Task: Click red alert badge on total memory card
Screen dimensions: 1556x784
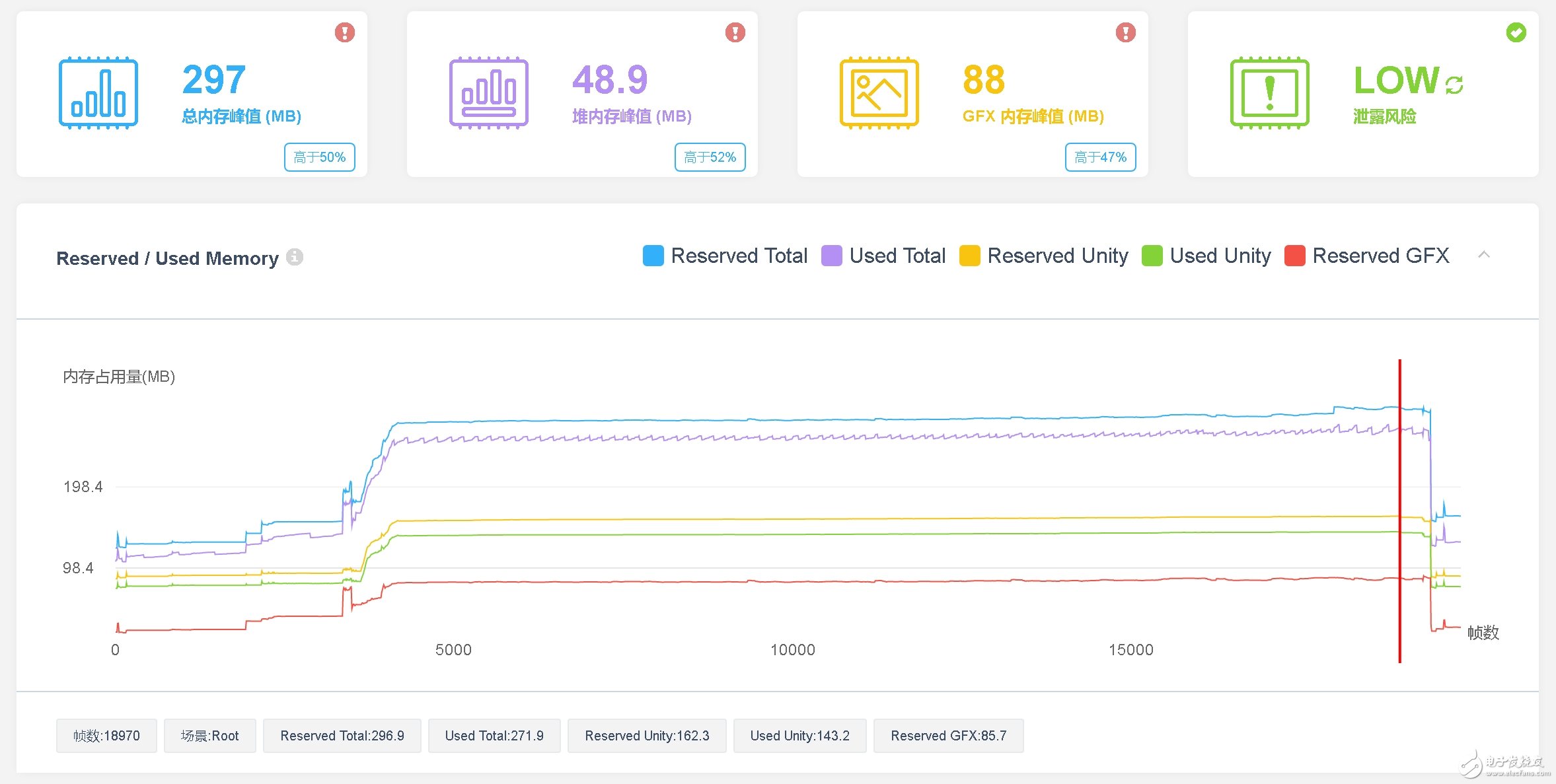Action: click(344, 32)
